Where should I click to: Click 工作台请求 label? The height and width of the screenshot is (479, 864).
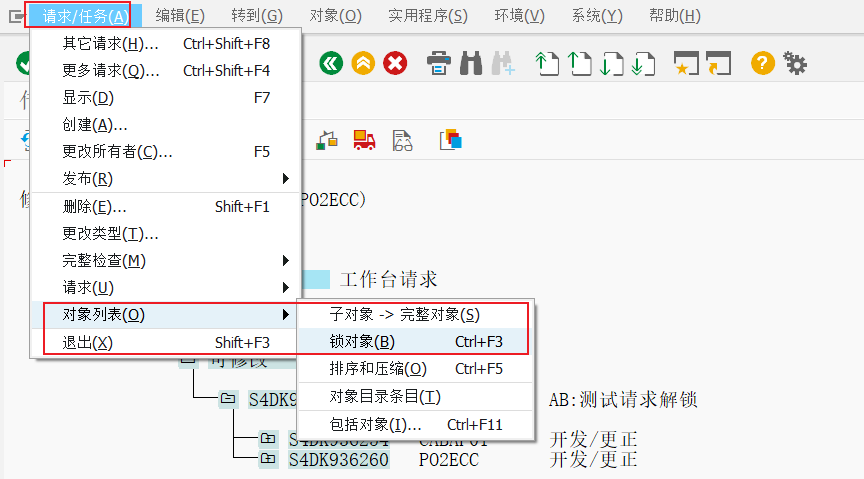pyautogui.click(x=388, y=279)
